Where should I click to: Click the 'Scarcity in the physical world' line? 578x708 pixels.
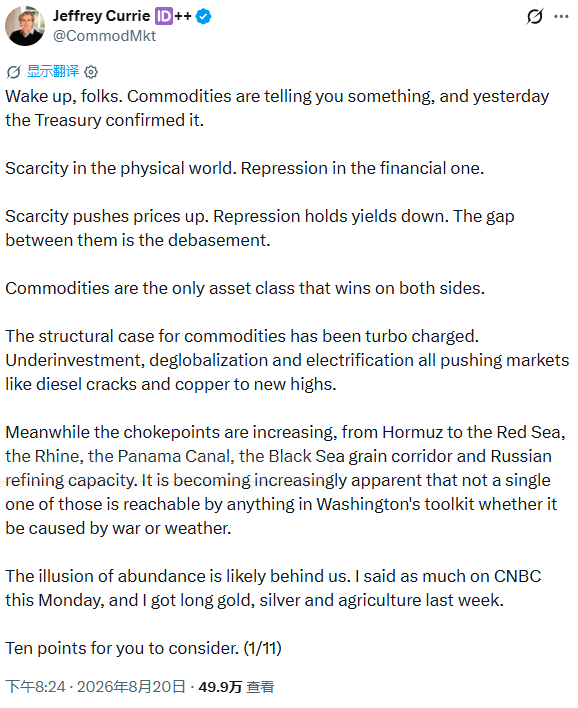[245, 168]
